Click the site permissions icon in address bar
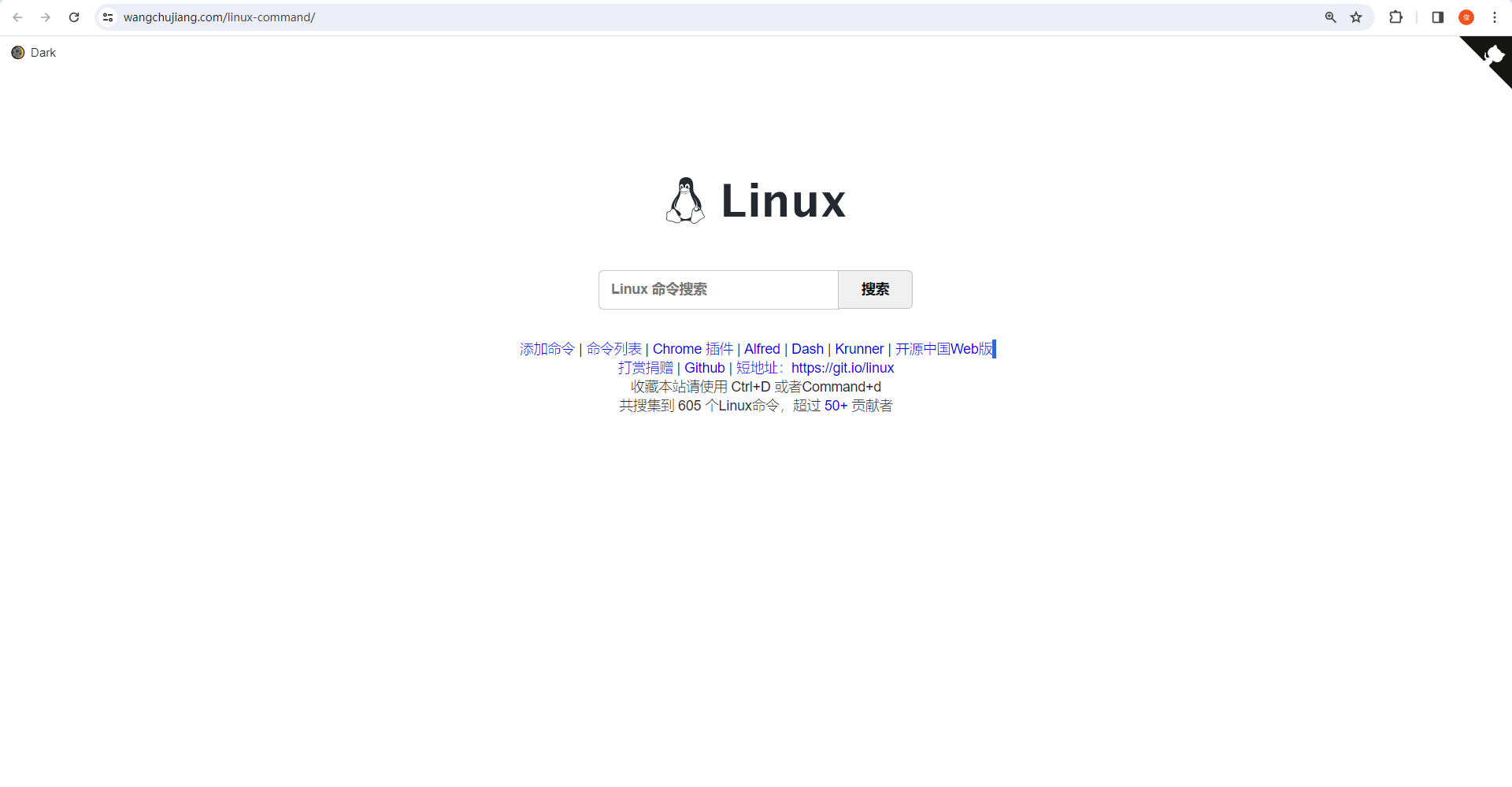This screenshot has height=787, width=1512. 107,17
